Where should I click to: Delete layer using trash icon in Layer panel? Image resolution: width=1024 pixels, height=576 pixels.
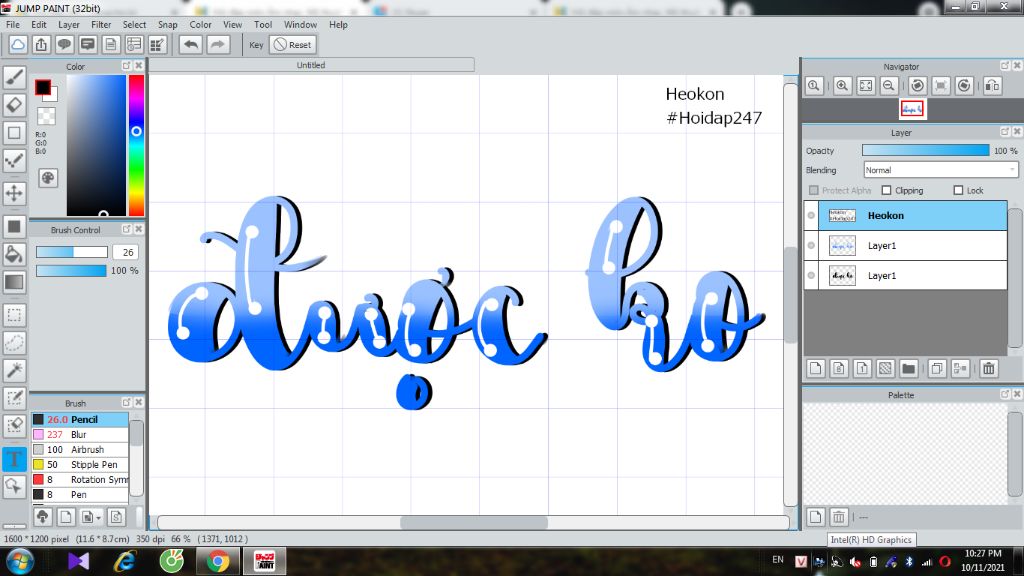click(989, 368)
